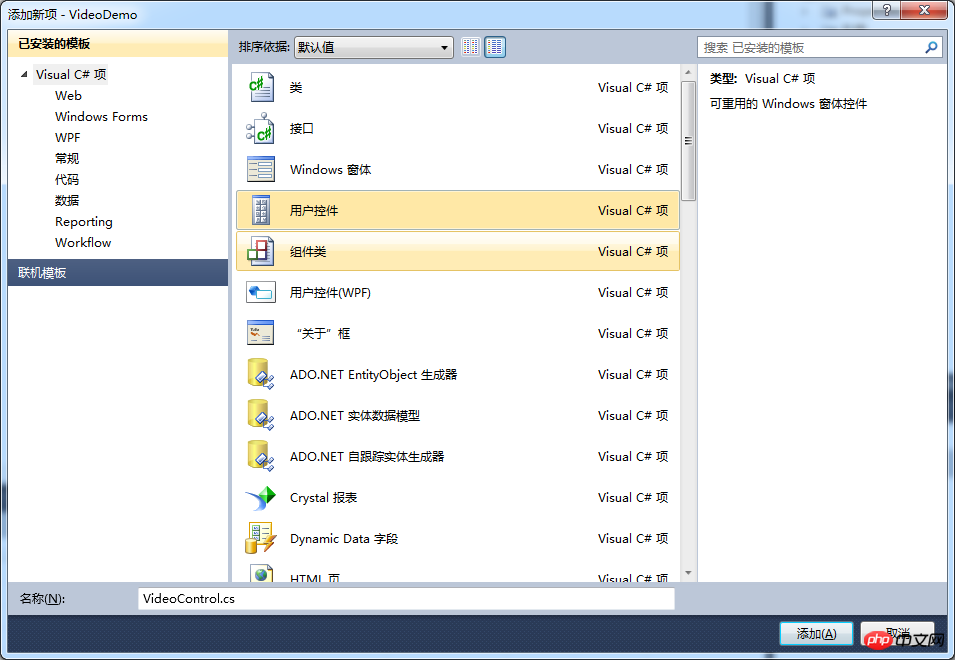
Task: Select the Visual C# 项 tree item
Action: (x=71, y=74)
